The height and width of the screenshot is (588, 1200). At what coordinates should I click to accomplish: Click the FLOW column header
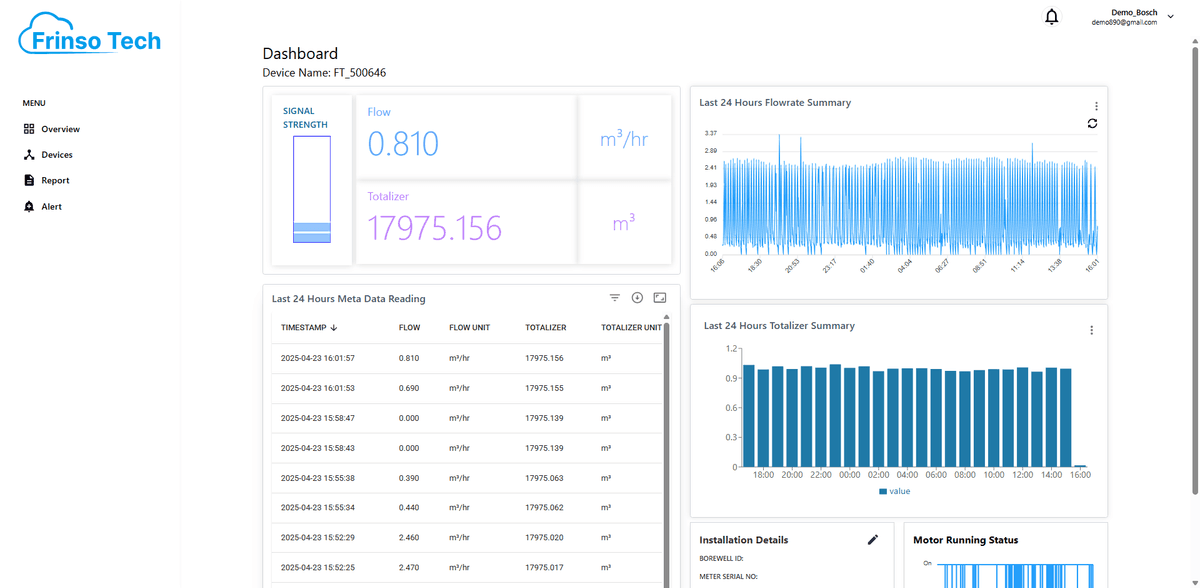[x=409, y=327]
